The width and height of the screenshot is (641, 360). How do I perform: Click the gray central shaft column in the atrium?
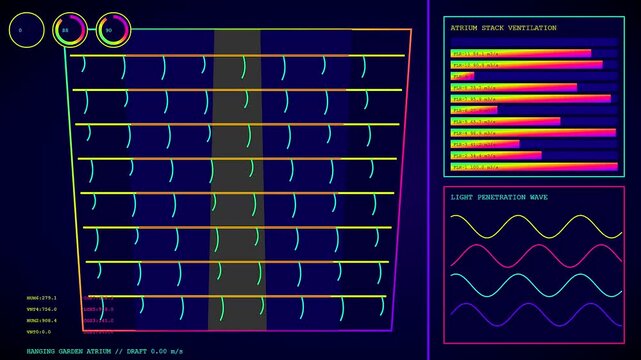(x=237, y=180)
